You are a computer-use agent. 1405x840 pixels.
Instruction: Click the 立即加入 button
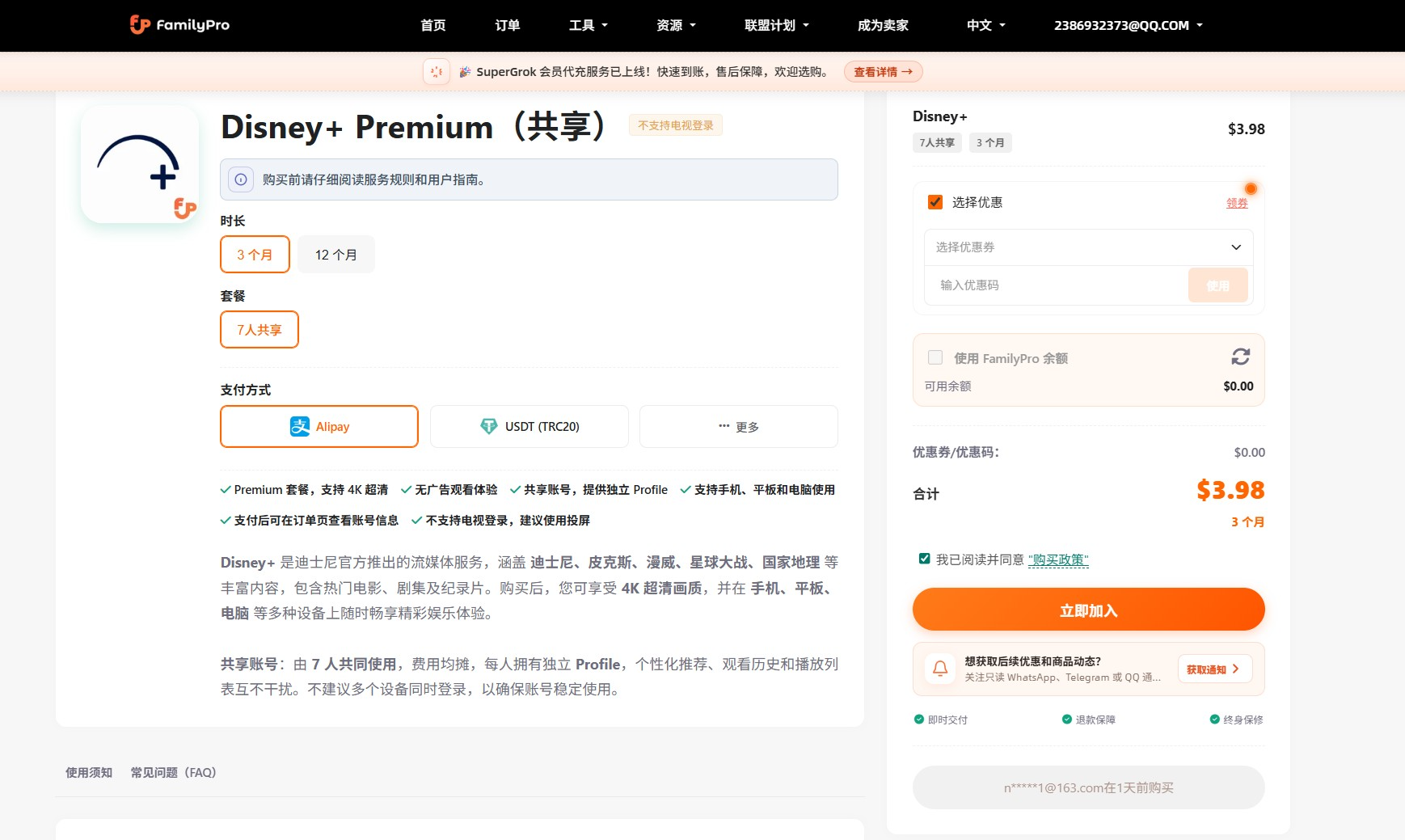tap(1088, 610)
